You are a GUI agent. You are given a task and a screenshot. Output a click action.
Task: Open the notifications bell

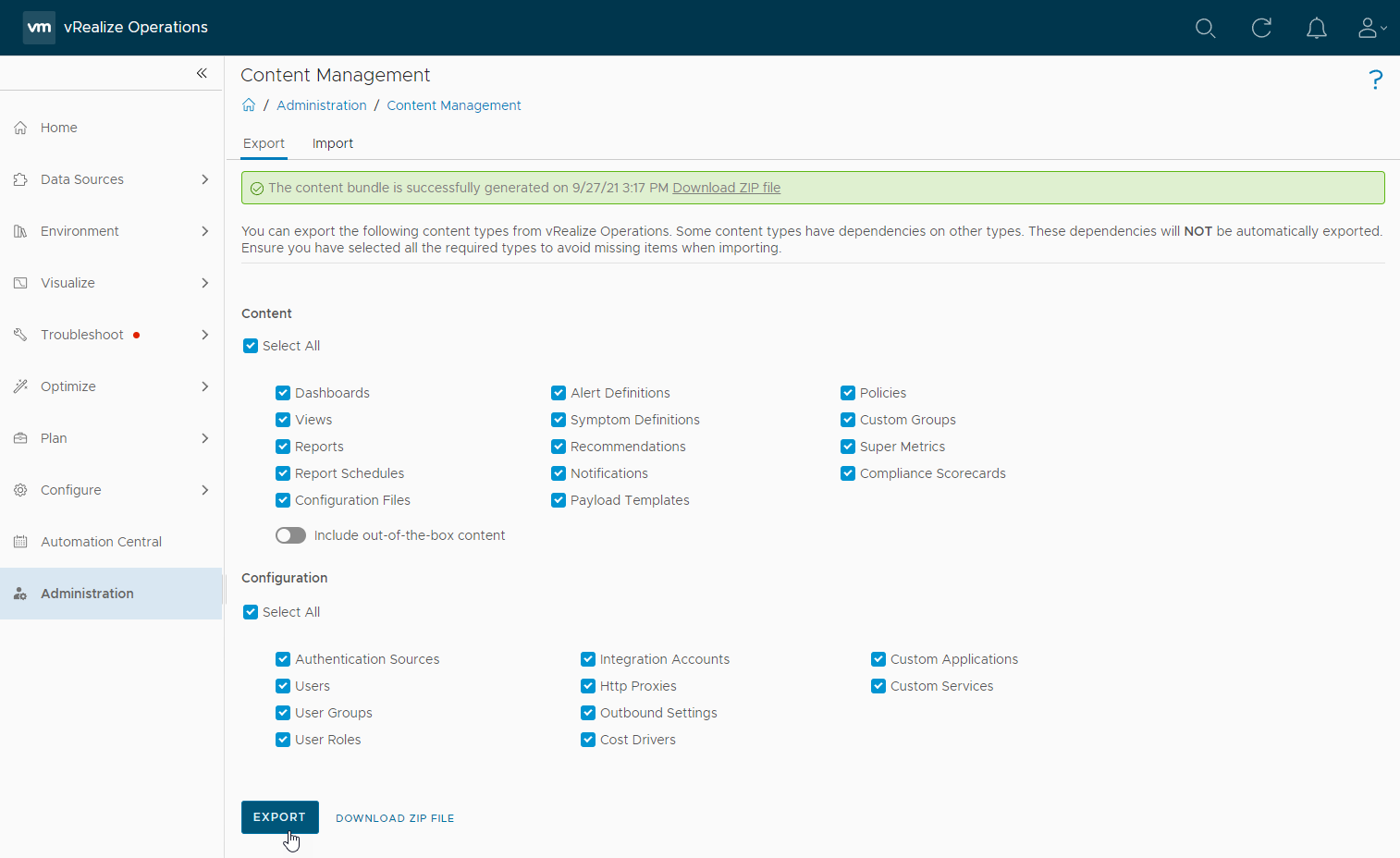(x=1317, y=28)
